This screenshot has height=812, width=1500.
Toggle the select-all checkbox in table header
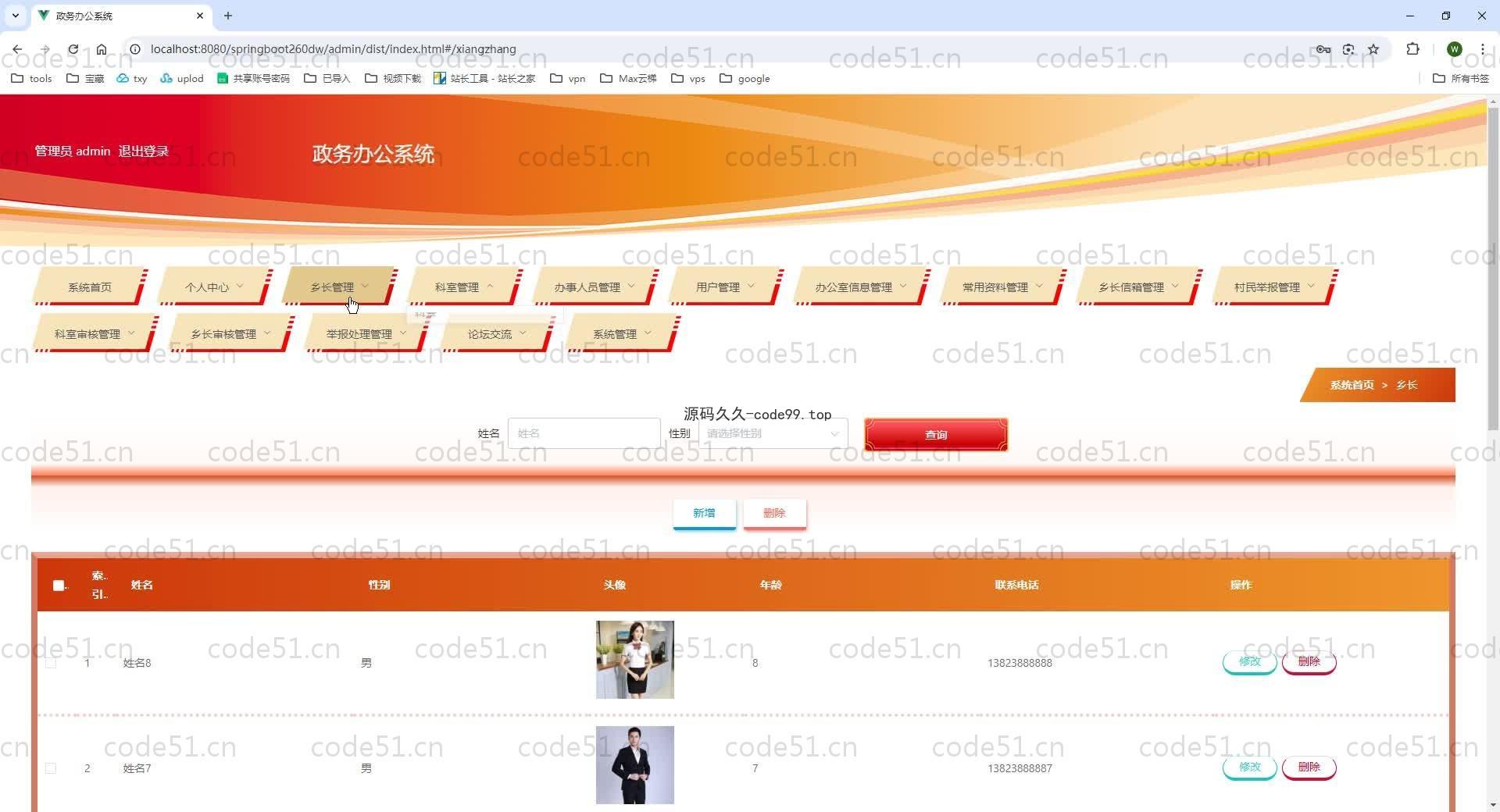tap(59, 586)
